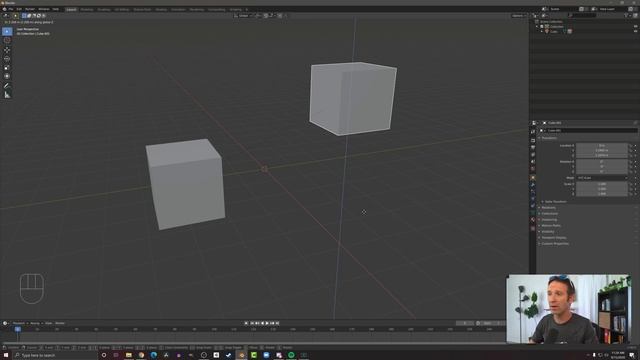640x360 pixels.
Task: Open the Texture properties tab
Action: point(533,229)
